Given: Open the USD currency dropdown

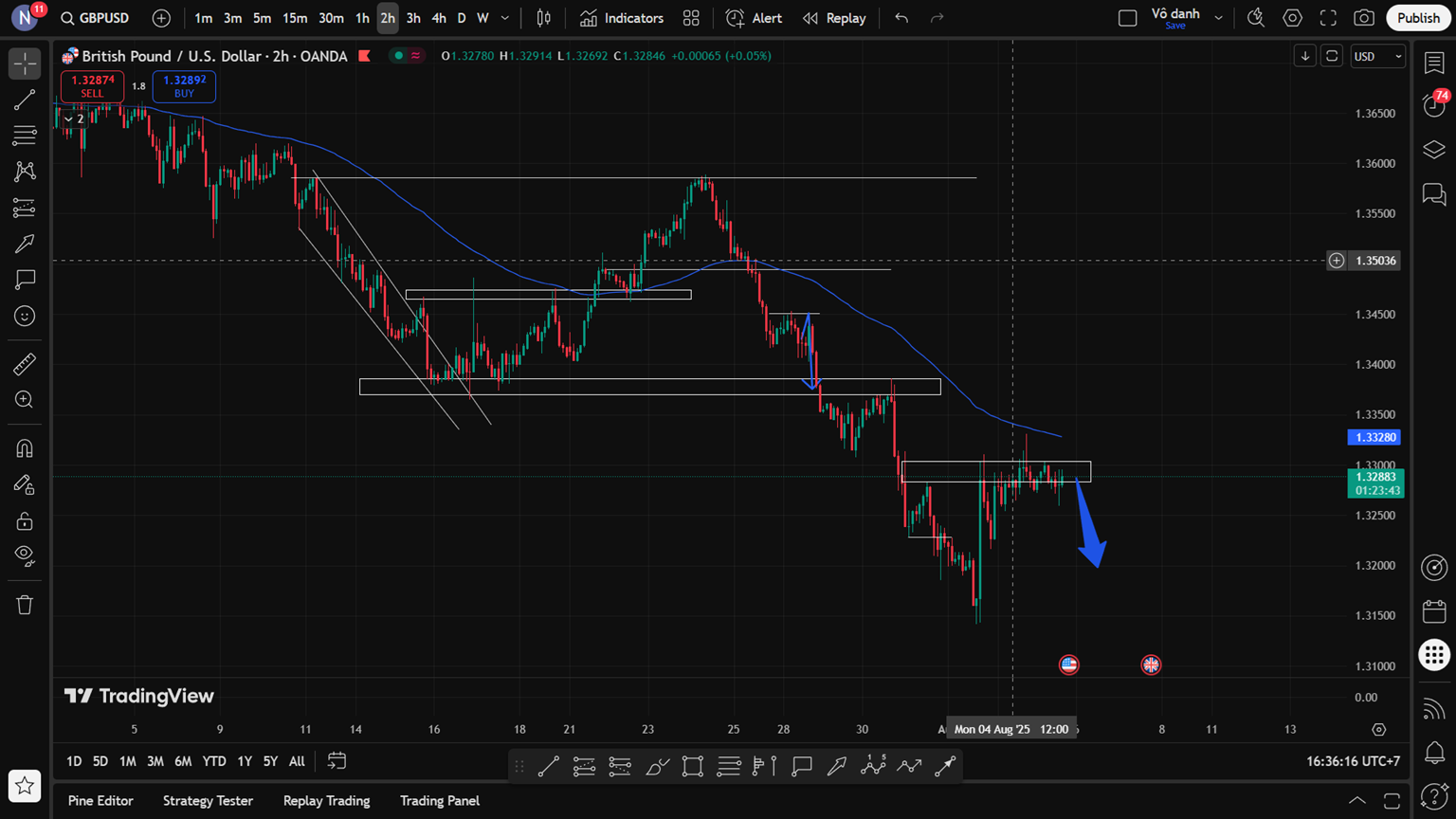Looking at the screenshot, I should click(x=1377, y=57).
